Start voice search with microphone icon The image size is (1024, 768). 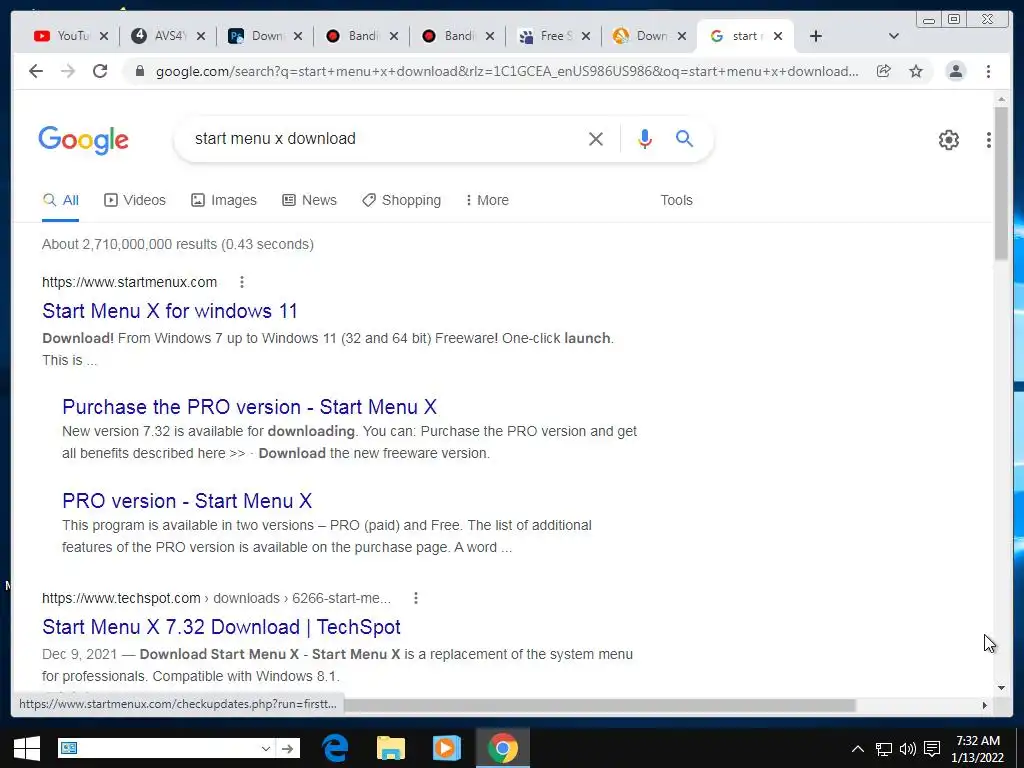tap(645, 138)
